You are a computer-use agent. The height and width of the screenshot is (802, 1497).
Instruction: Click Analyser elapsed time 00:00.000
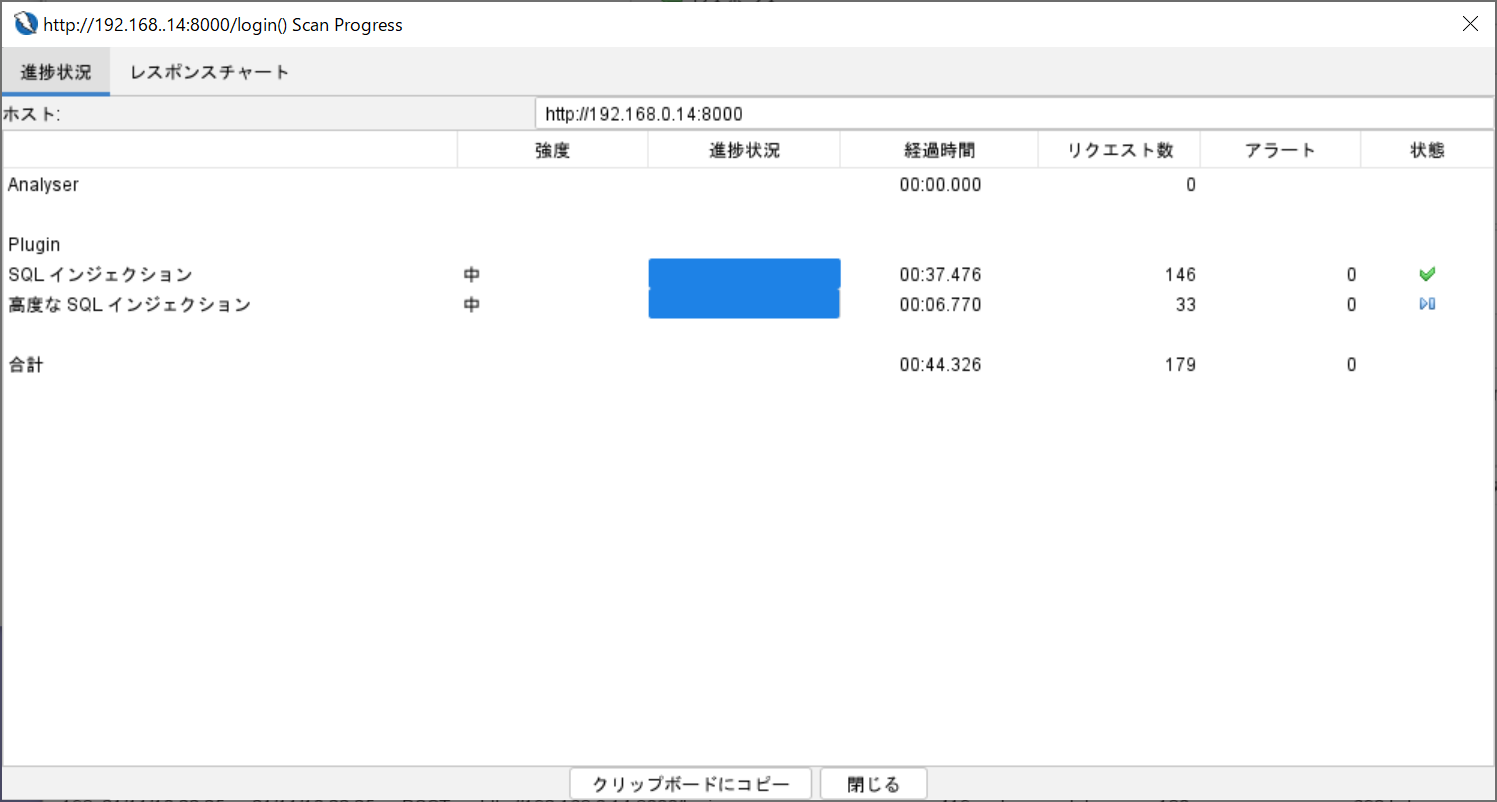click(x=940, y=184)
